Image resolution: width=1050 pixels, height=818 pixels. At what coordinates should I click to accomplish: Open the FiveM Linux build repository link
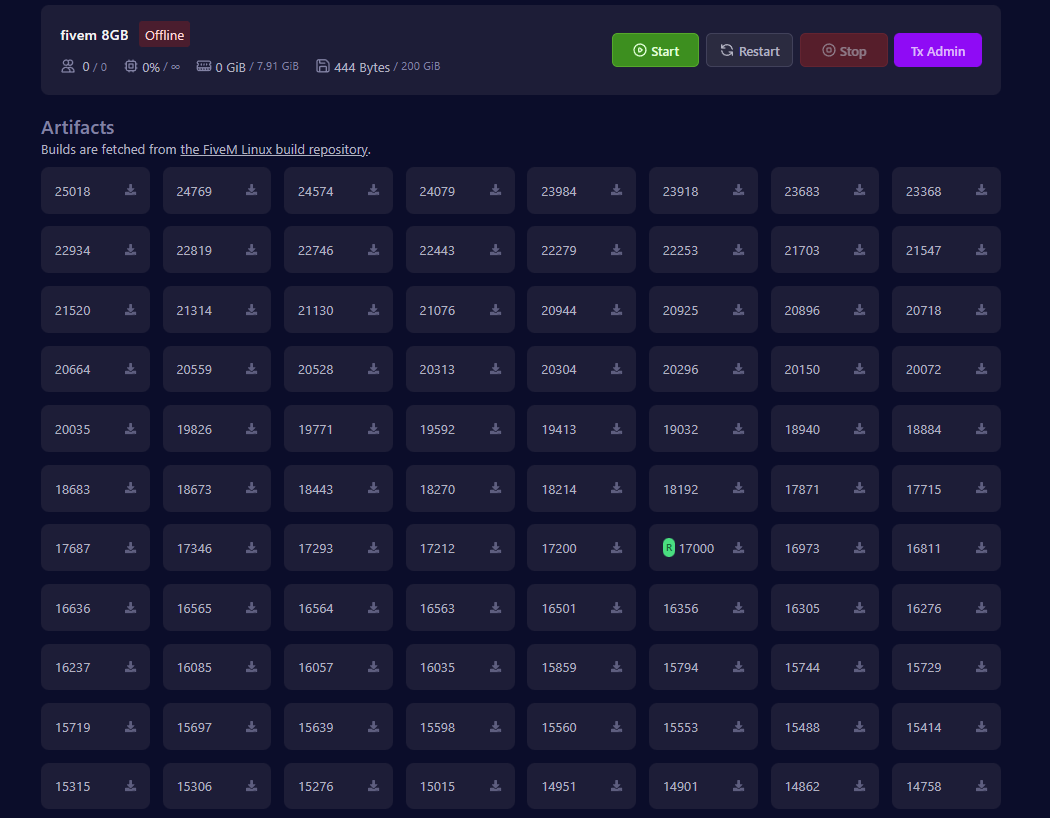click(x=273, y=150)
